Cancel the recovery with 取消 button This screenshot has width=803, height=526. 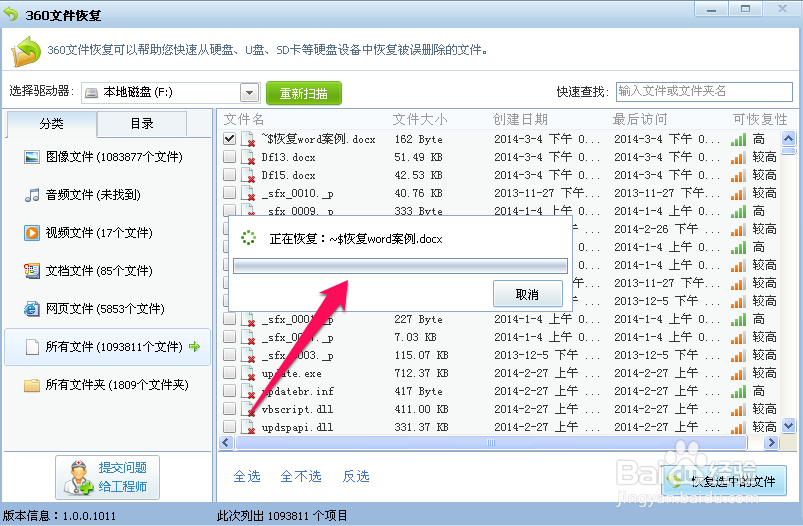pos(527,294)
